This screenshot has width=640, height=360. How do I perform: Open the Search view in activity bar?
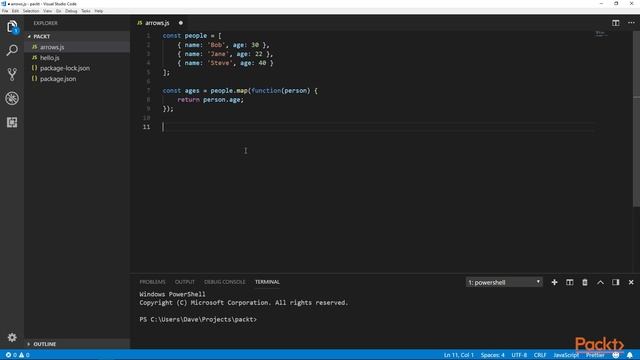click(x=12, y=50)
